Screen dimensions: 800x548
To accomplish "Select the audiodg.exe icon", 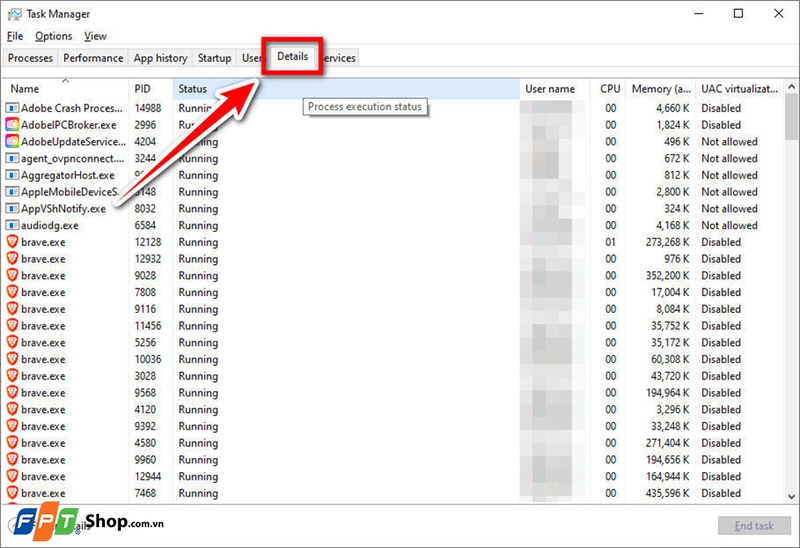I will (x=12, y=225).
